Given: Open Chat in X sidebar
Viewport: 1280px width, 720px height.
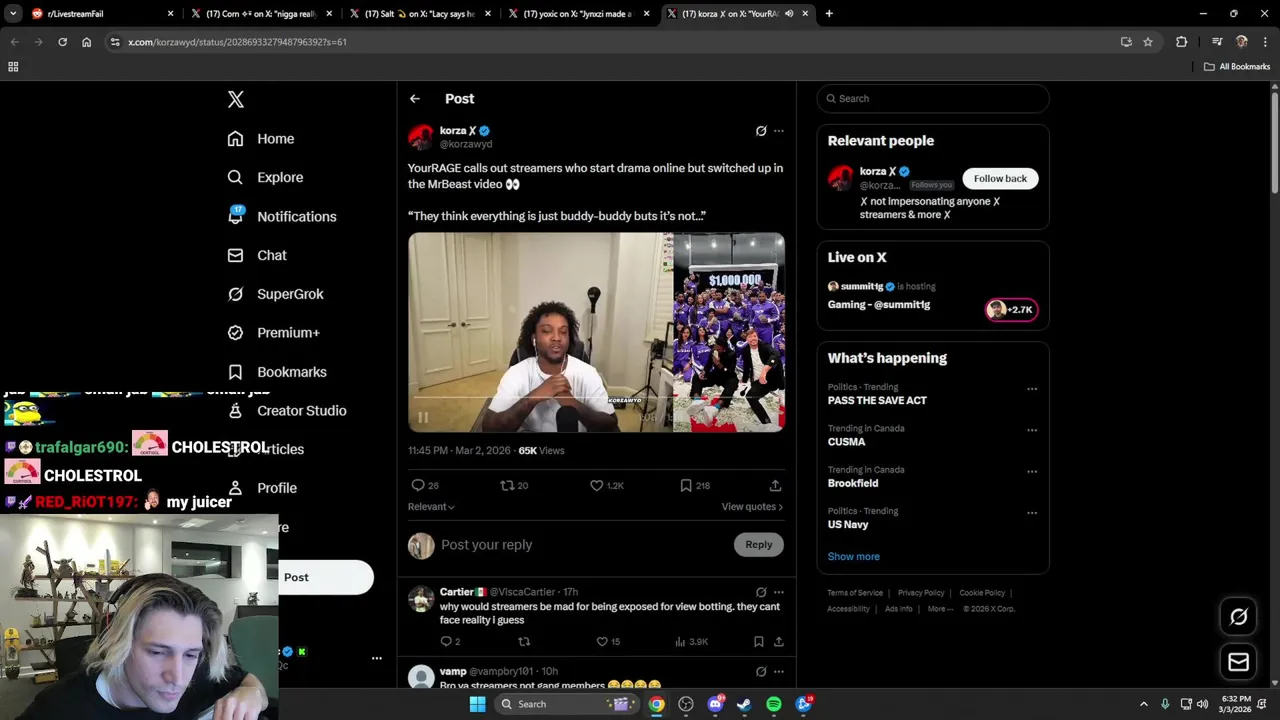Looking at the screenshot, I should [x=257, y=255].
